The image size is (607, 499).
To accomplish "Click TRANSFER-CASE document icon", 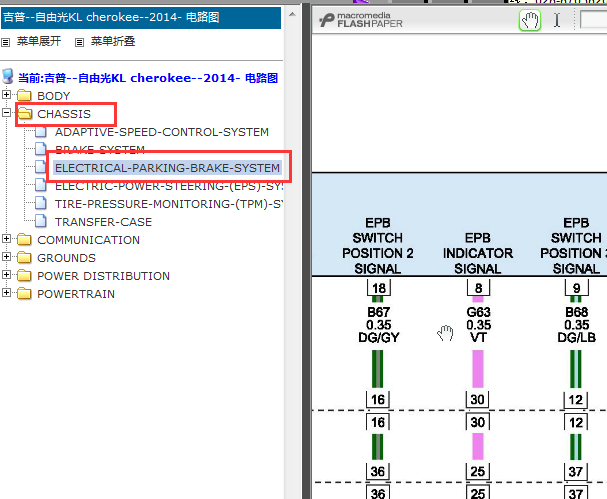I will tap(41, 221).
